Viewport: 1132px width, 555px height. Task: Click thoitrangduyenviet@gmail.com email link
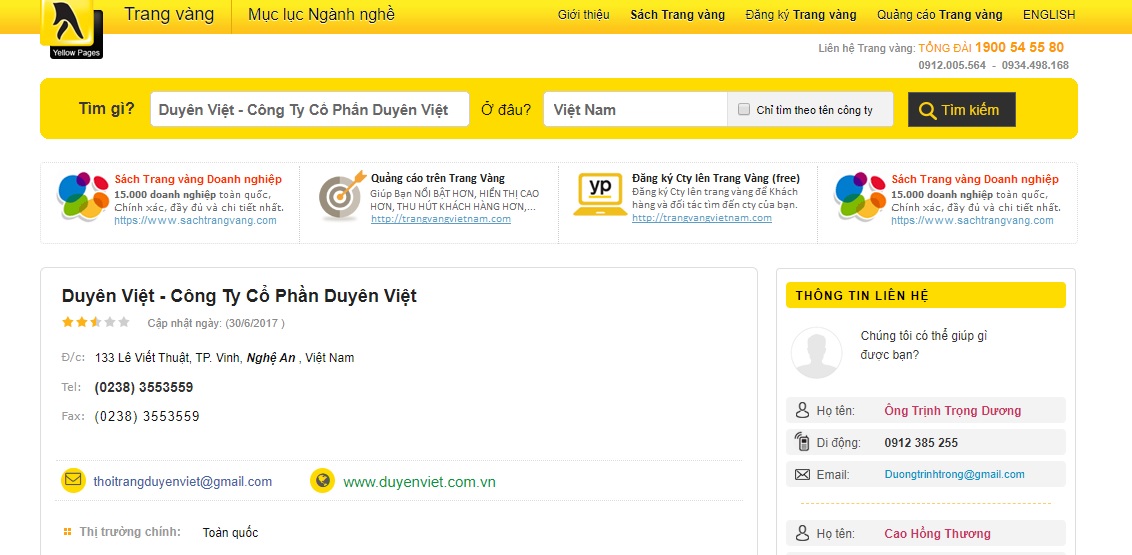pyautogui.click(x=183, y=481)
